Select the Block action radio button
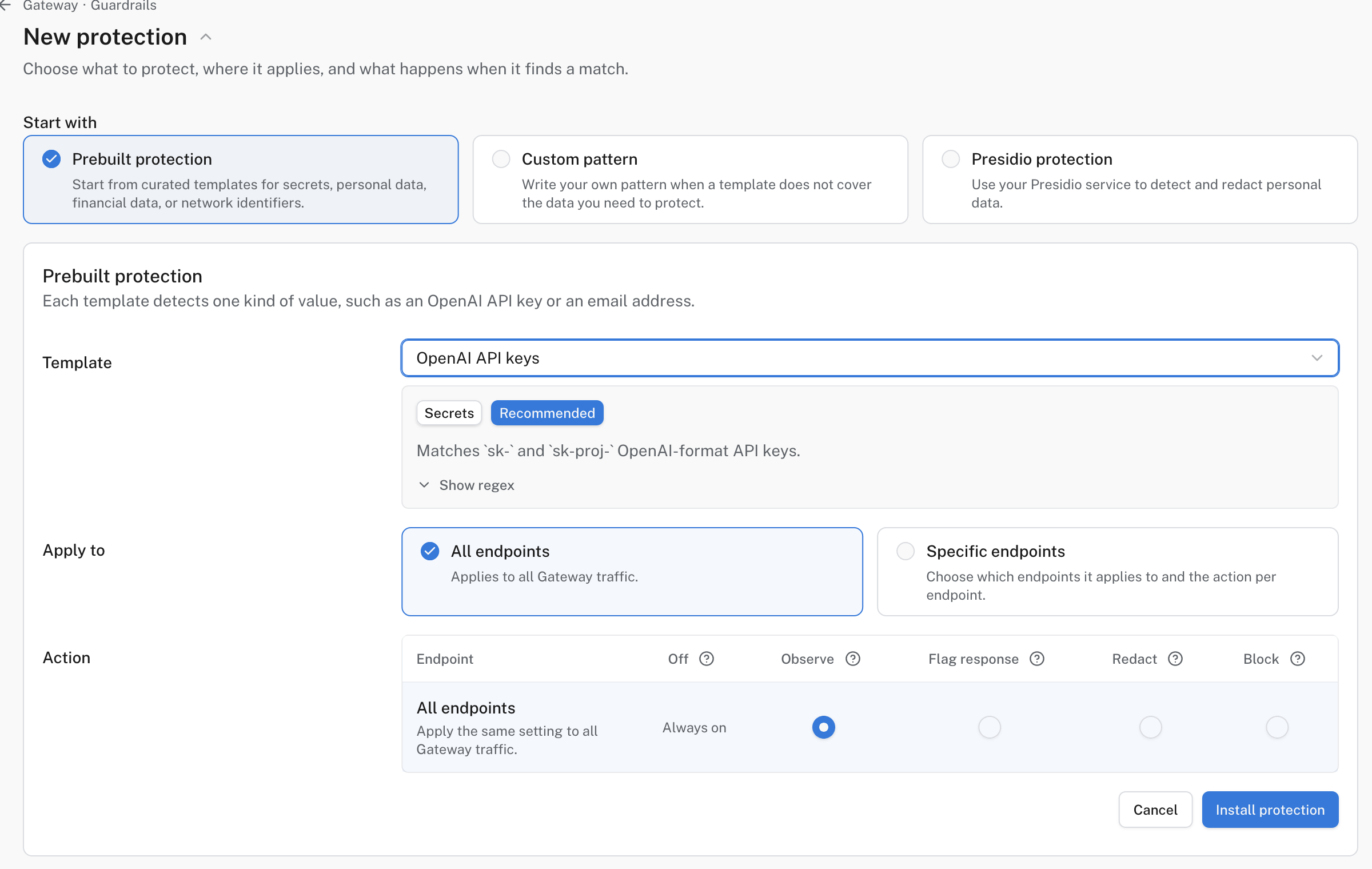 coord(1277,727)
